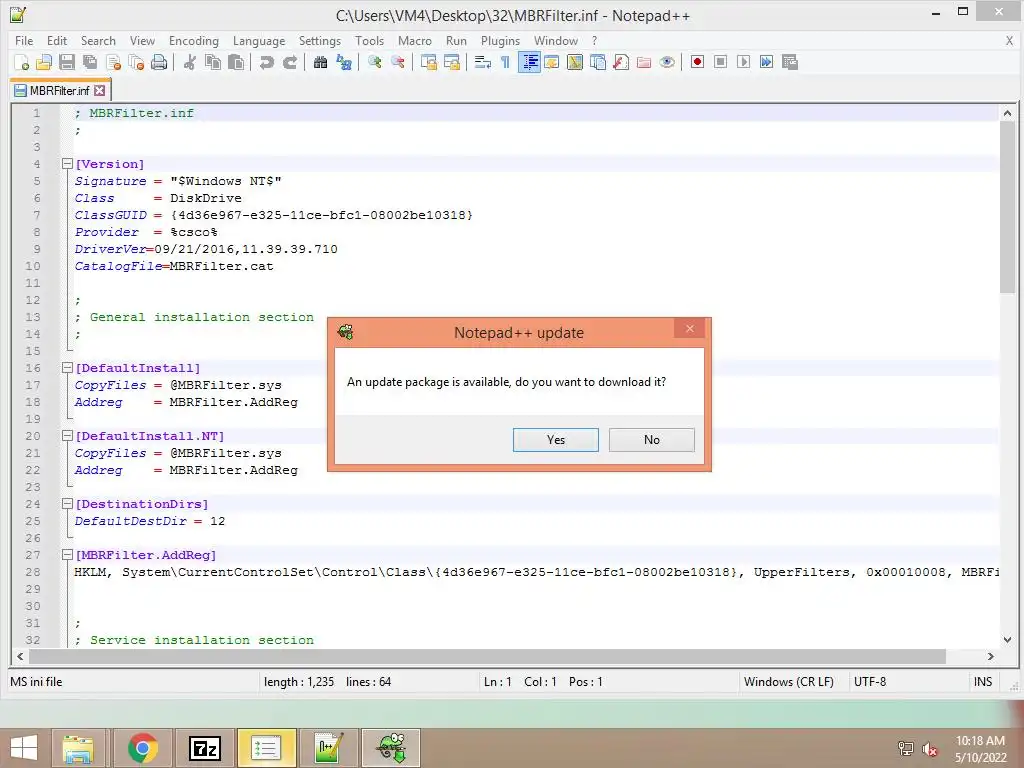Start macro recording with red Record icon

pyautogui.click(x=697, y=62)
